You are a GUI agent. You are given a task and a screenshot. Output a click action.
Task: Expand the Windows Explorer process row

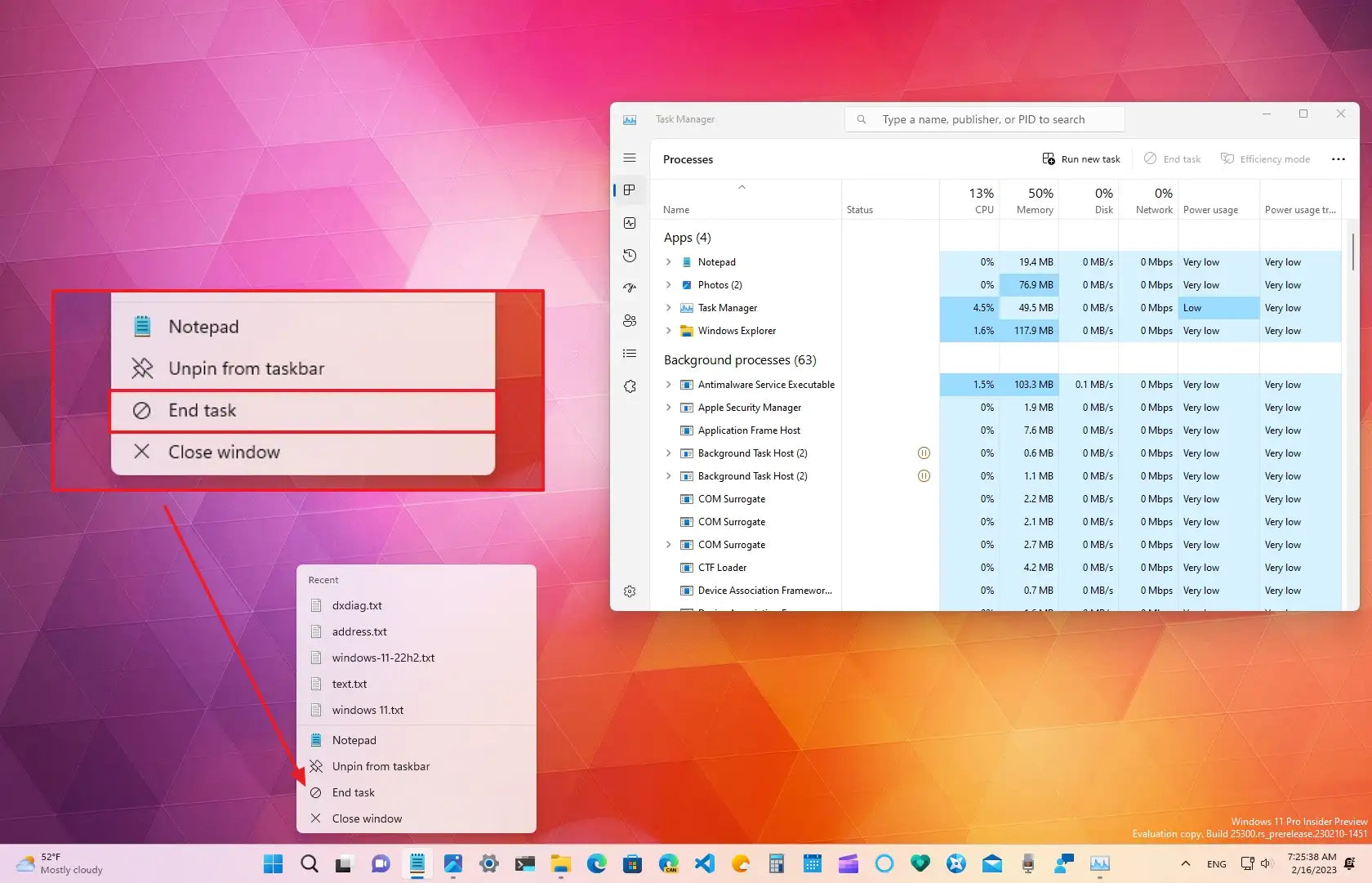point(669,331)
